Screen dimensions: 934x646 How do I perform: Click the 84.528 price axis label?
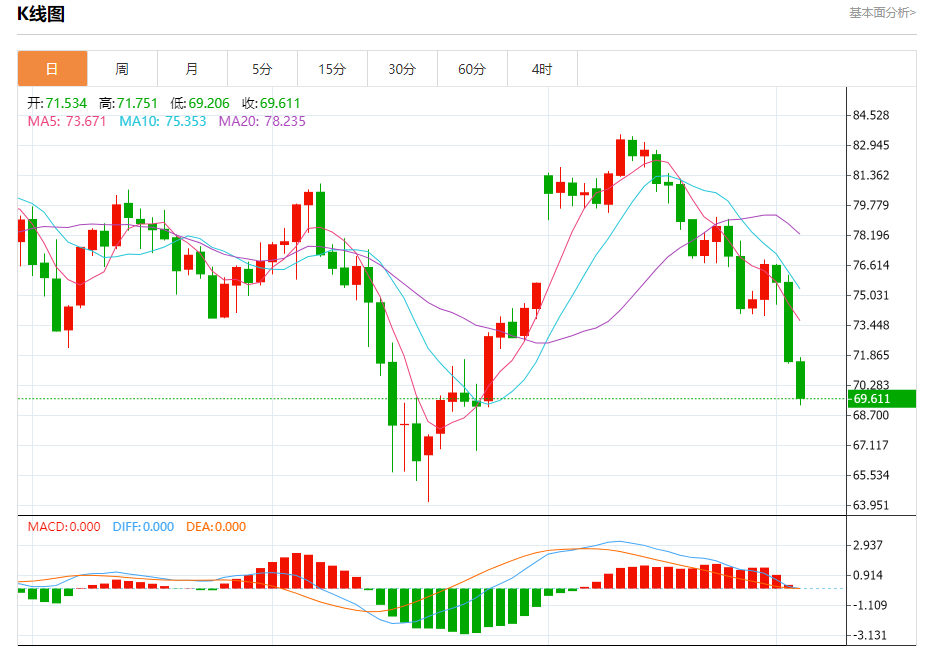tap(871, 115)
